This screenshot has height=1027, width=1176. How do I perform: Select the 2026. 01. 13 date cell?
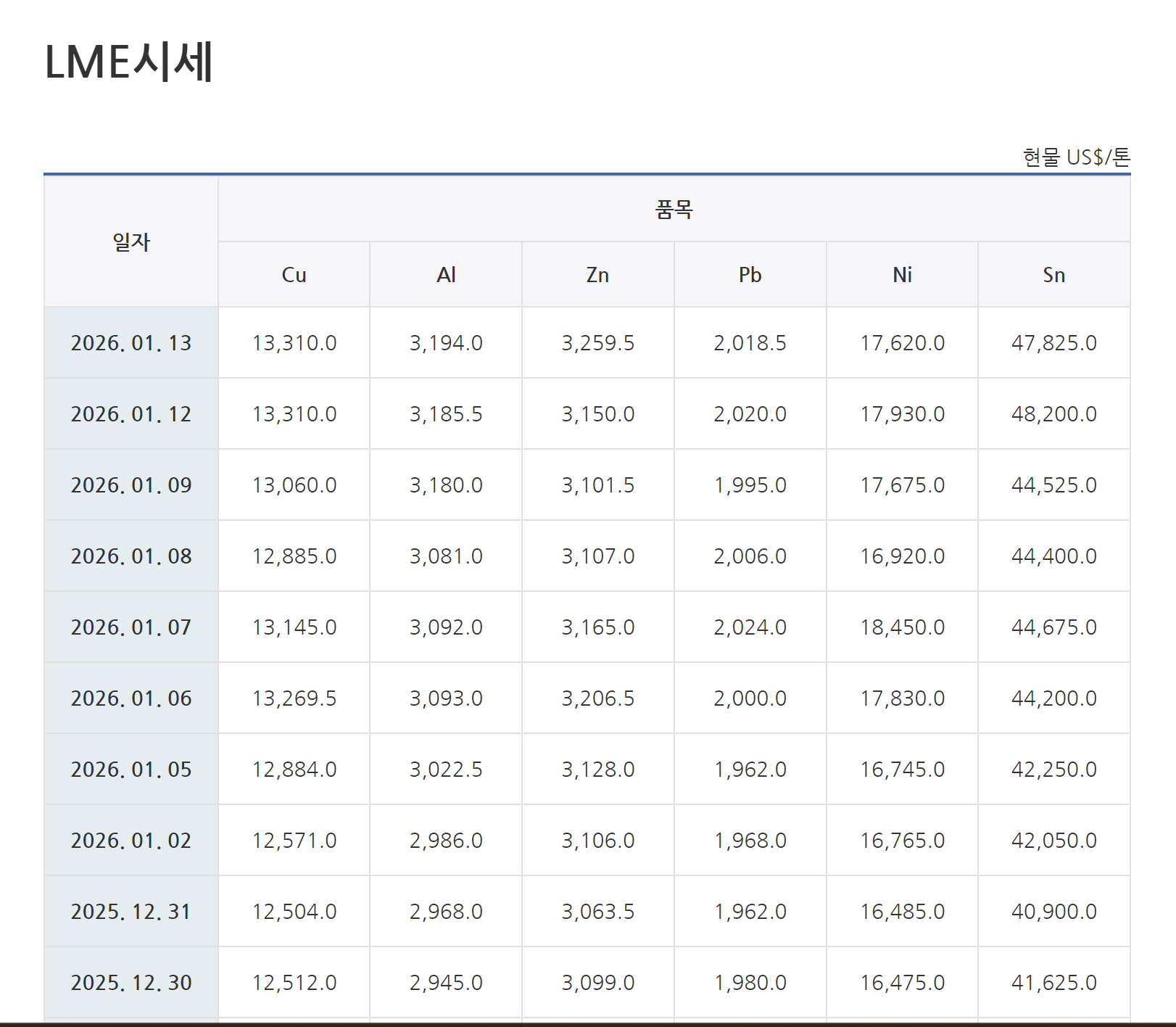tap(131, 343)
